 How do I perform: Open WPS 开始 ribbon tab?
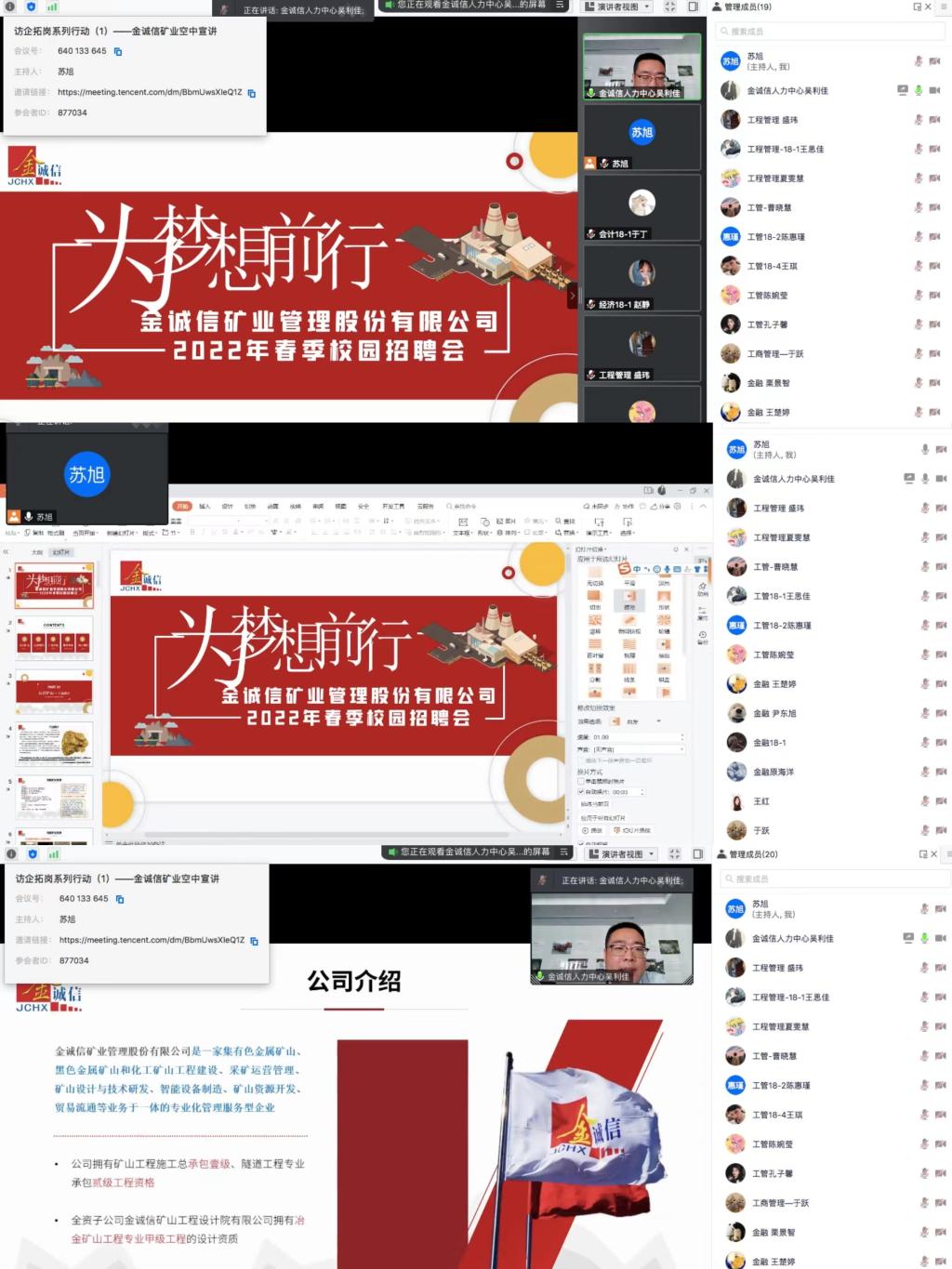pos(181,506)
